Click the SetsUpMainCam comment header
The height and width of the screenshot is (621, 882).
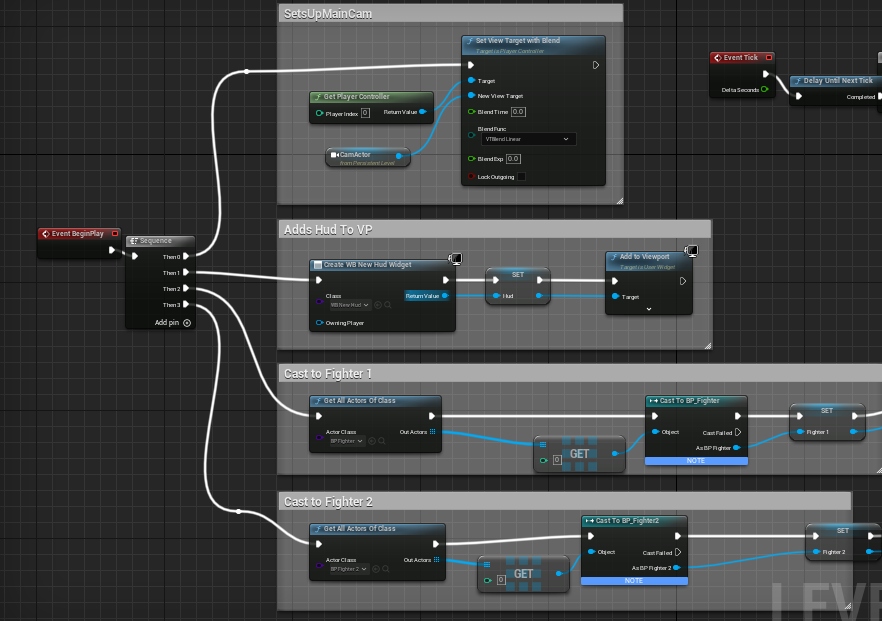[x=451, y=14]
